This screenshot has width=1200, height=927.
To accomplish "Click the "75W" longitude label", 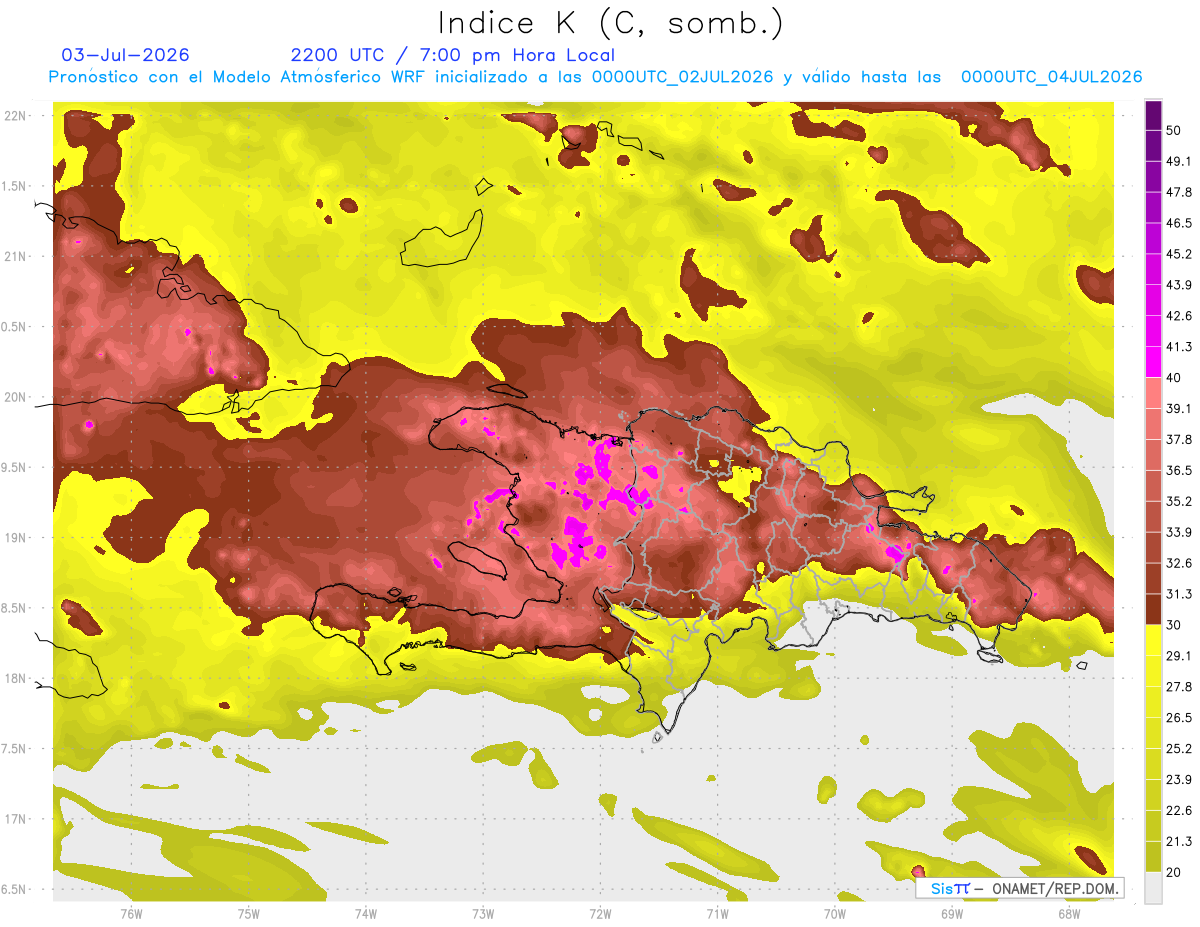I will pos(248,914).
